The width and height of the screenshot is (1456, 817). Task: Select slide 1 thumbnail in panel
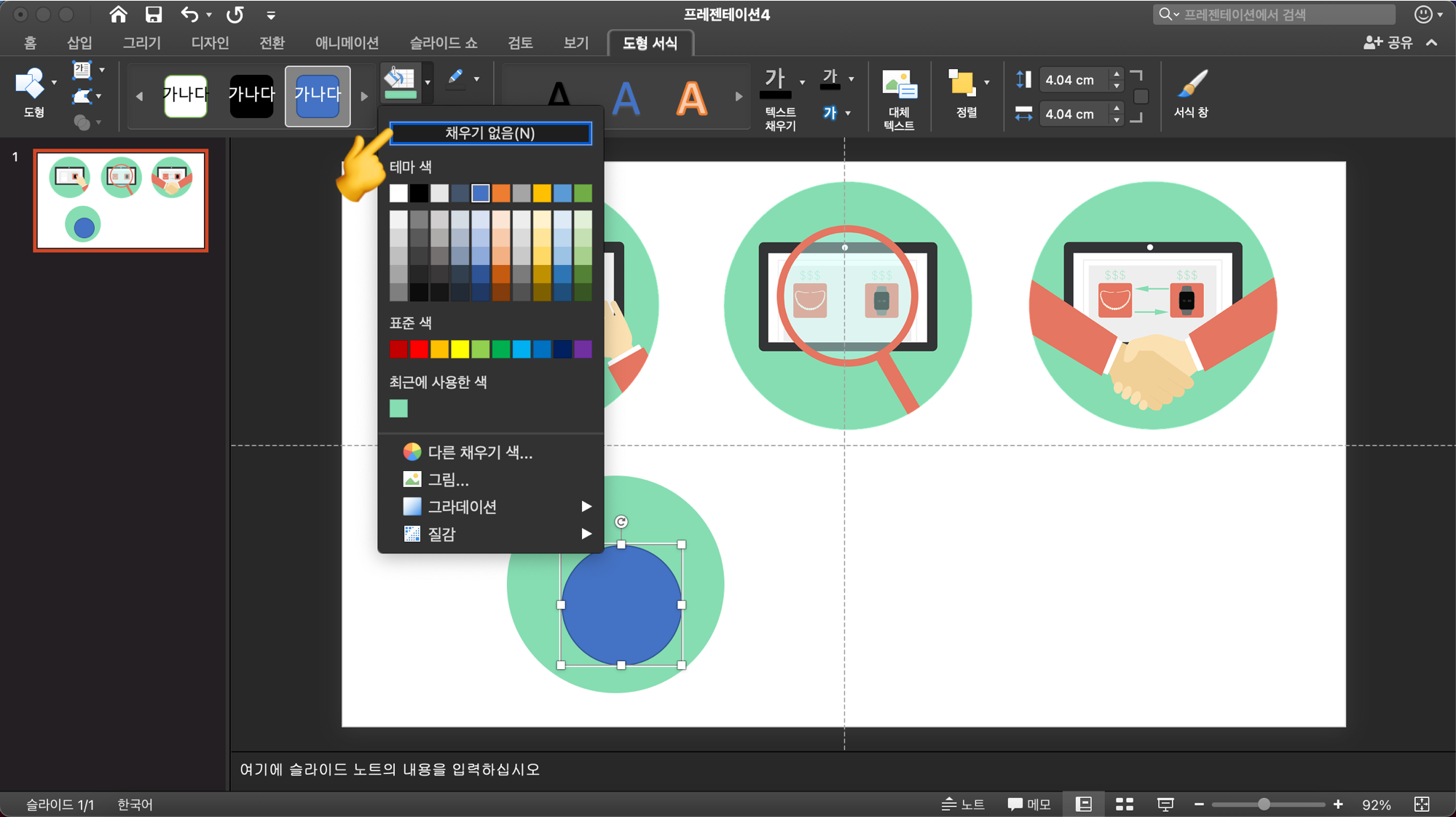[121, 201]
